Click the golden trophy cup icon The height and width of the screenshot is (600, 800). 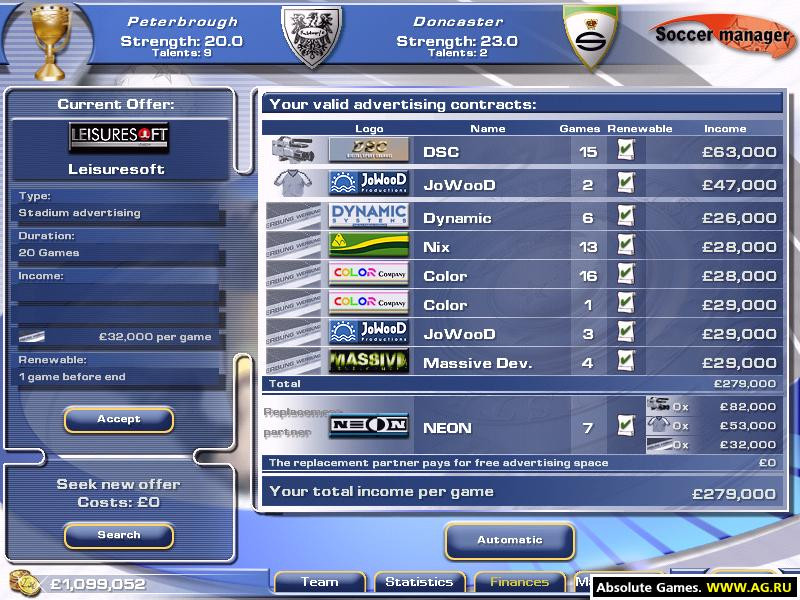click(49, 42)
